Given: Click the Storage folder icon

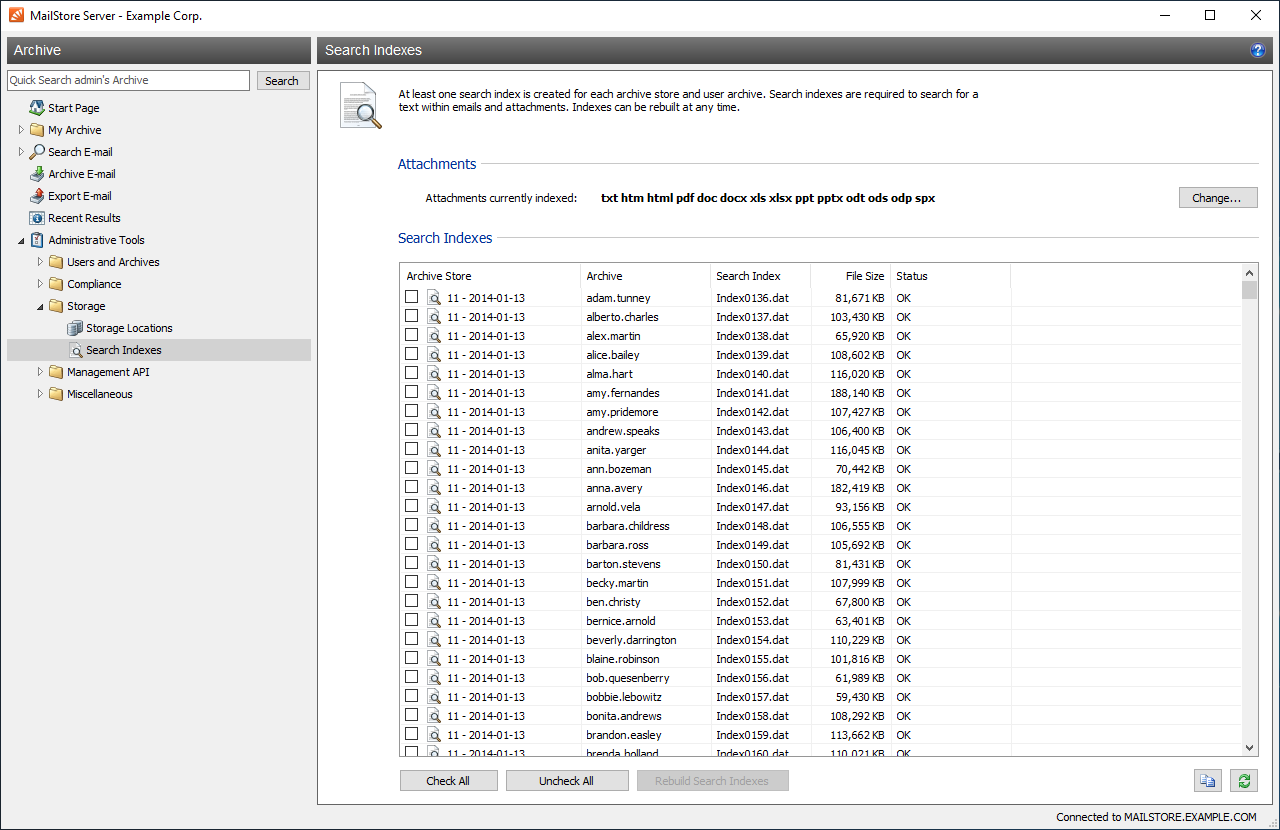Looking at the screenshot, I should pyautogui.click(x=56, y=306).
